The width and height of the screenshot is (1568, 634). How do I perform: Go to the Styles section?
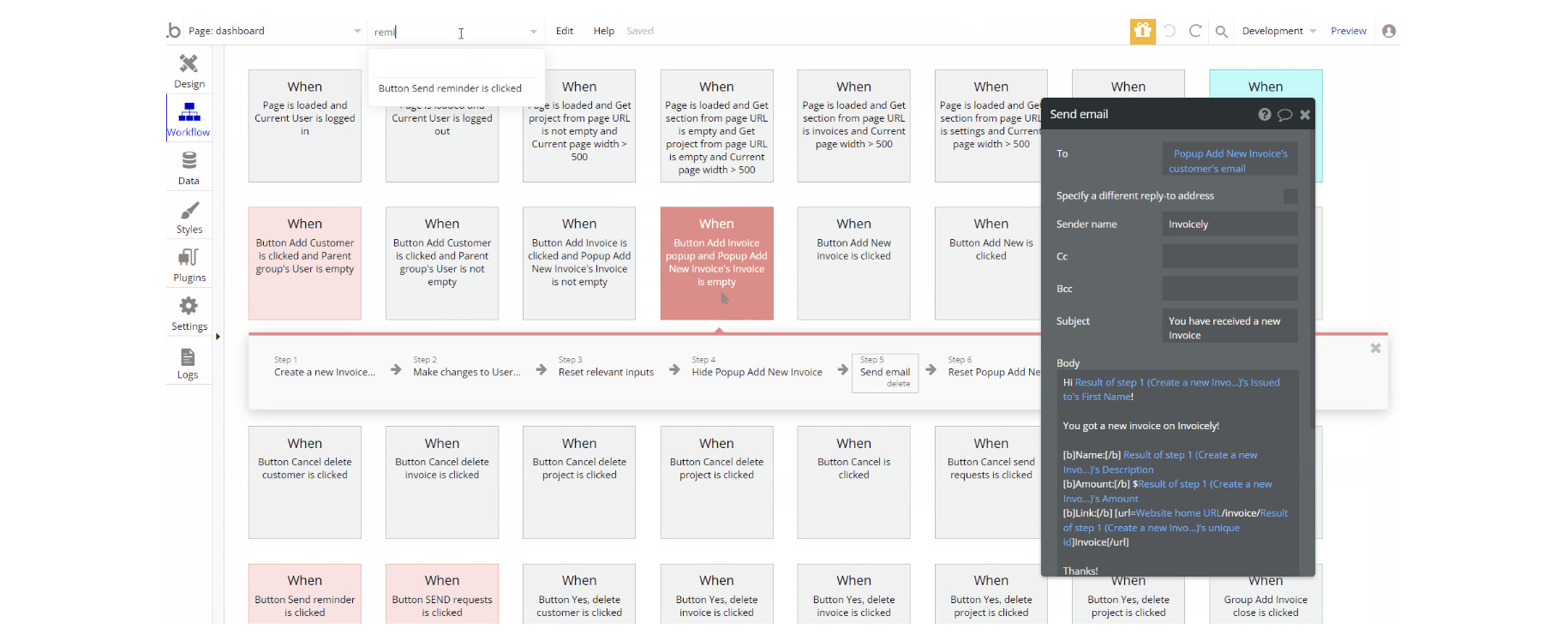tap(189, 216)
